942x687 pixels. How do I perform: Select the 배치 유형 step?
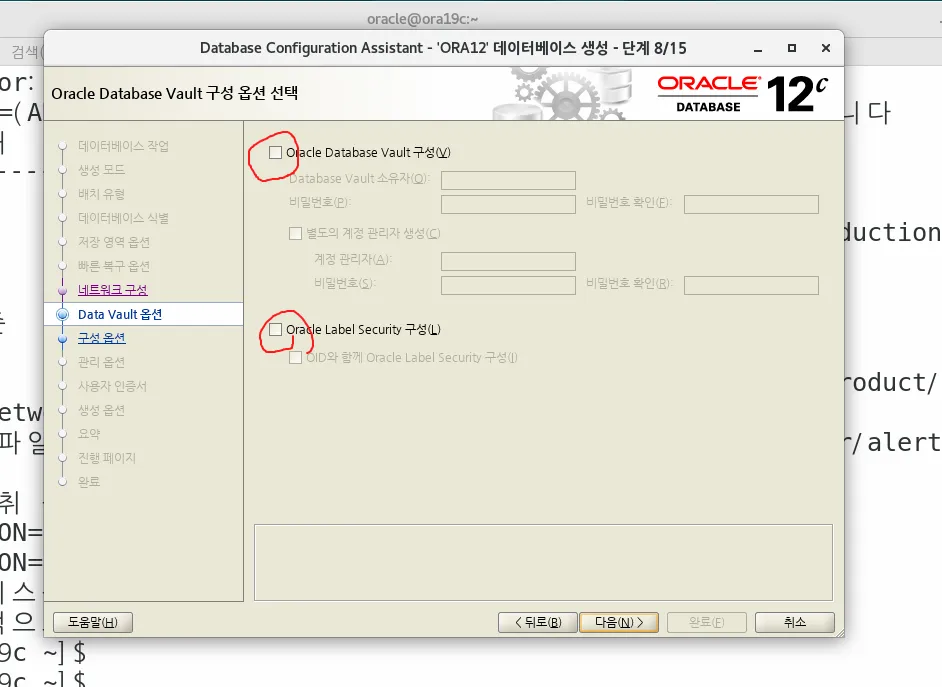pos(102,194)
